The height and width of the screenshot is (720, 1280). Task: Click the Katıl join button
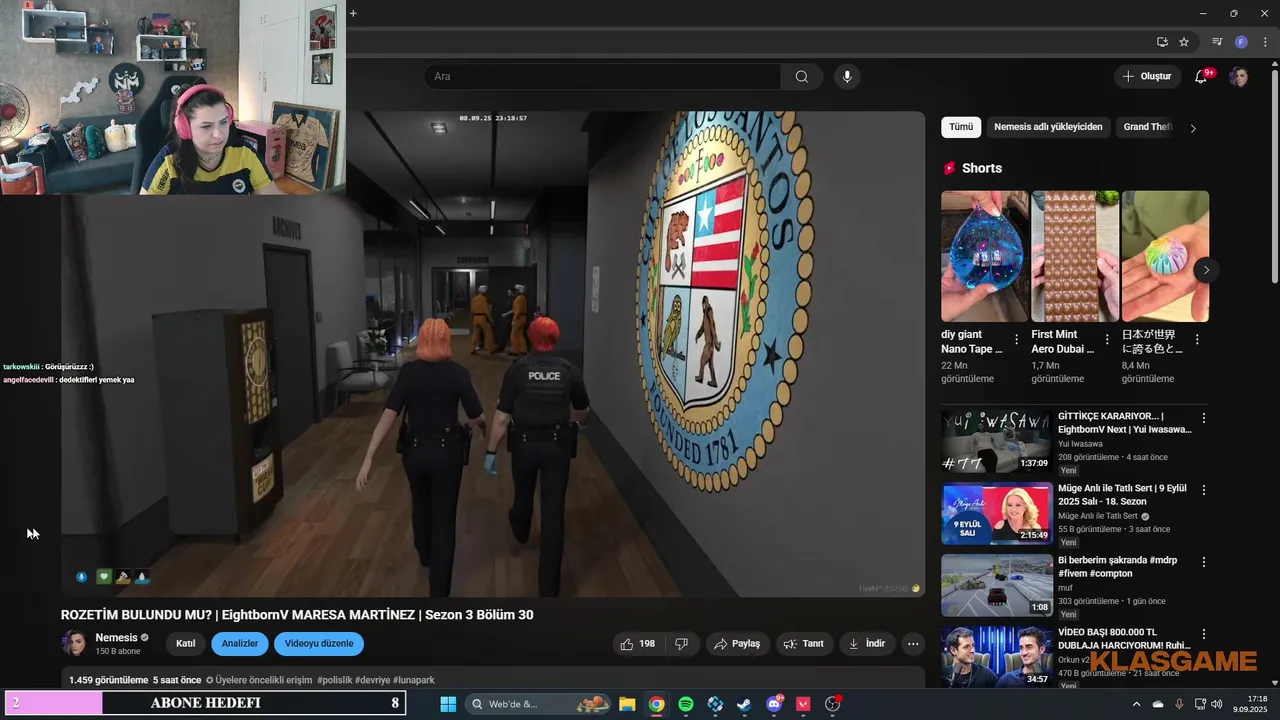pyautogui.click(x=185, y=644)
